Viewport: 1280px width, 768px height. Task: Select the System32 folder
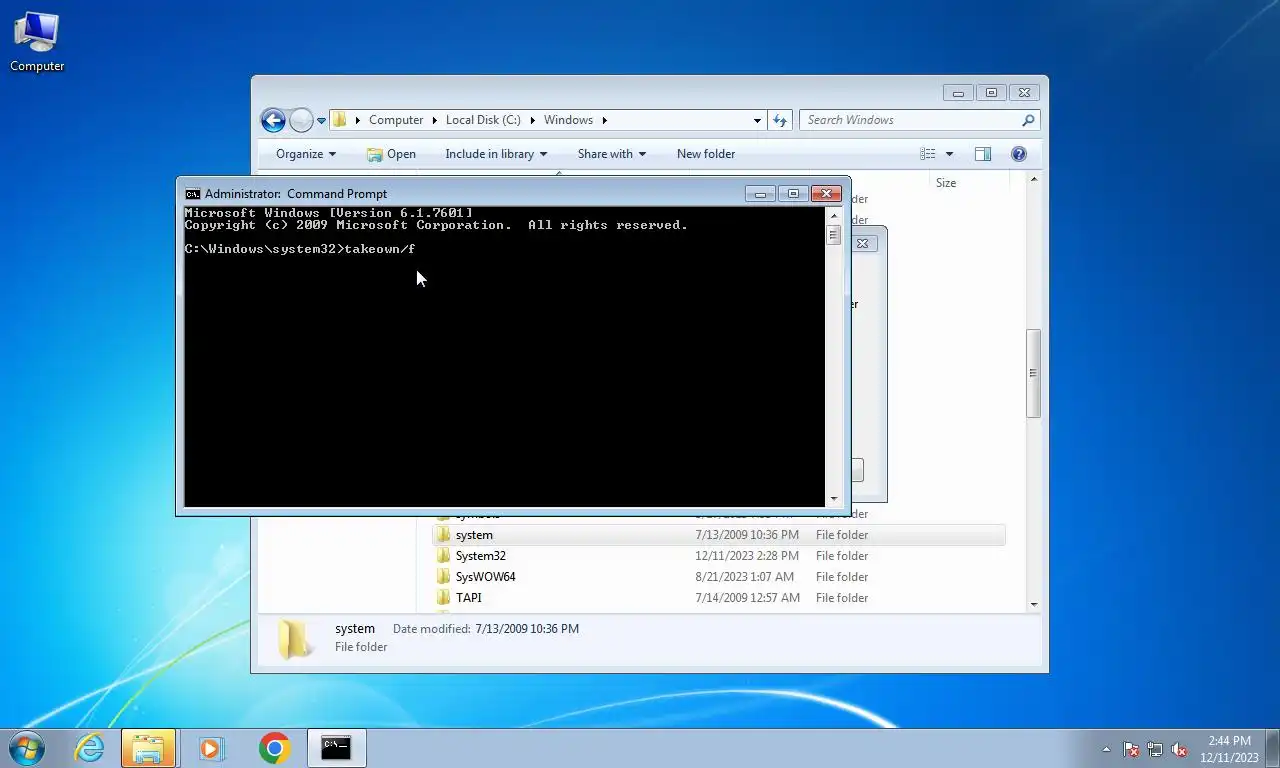tap(480, 556)
